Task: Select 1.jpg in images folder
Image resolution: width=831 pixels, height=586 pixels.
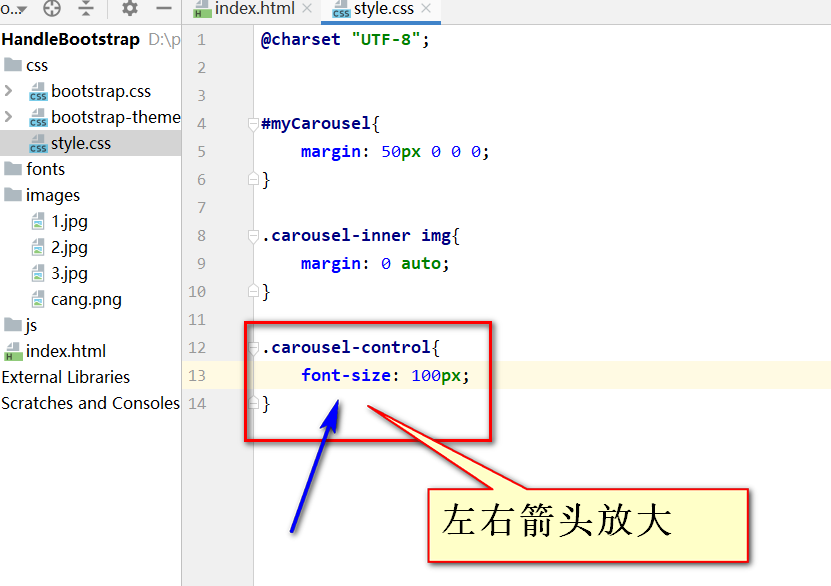Action: click(x=69, y=221)
